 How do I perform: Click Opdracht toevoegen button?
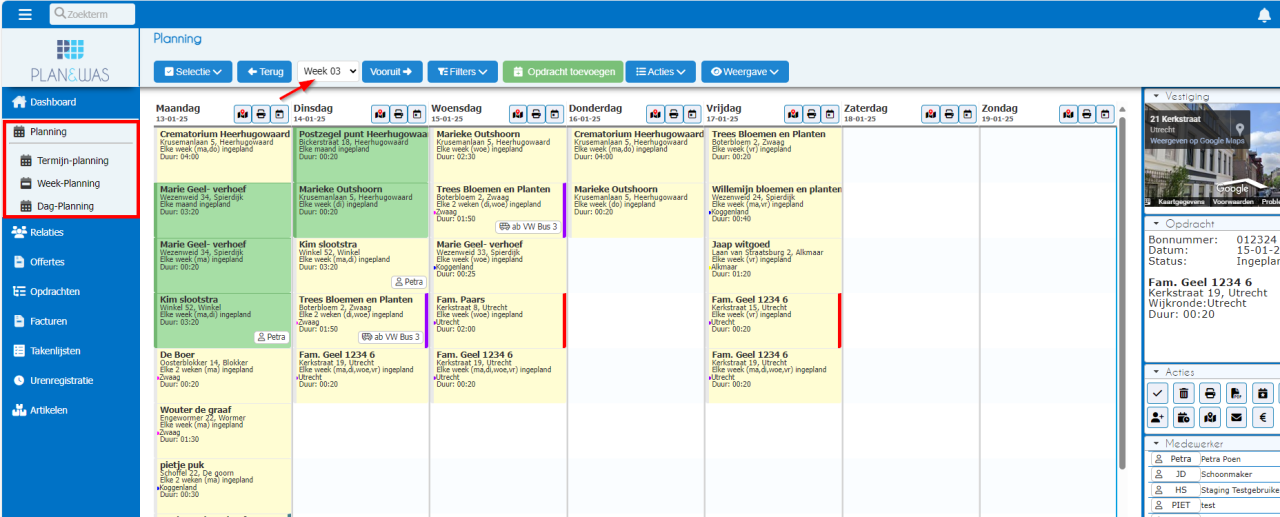coord(562,72)
